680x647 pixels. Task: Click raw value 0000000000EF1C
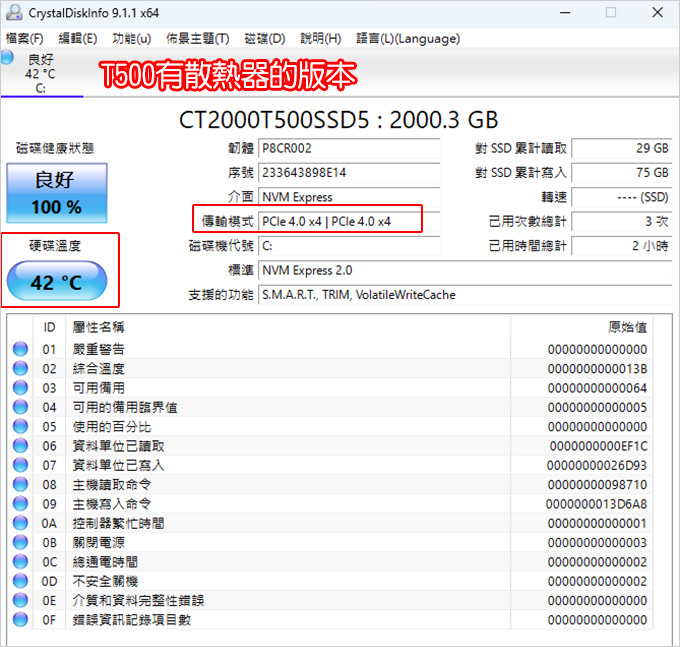(x=598, y=446)
